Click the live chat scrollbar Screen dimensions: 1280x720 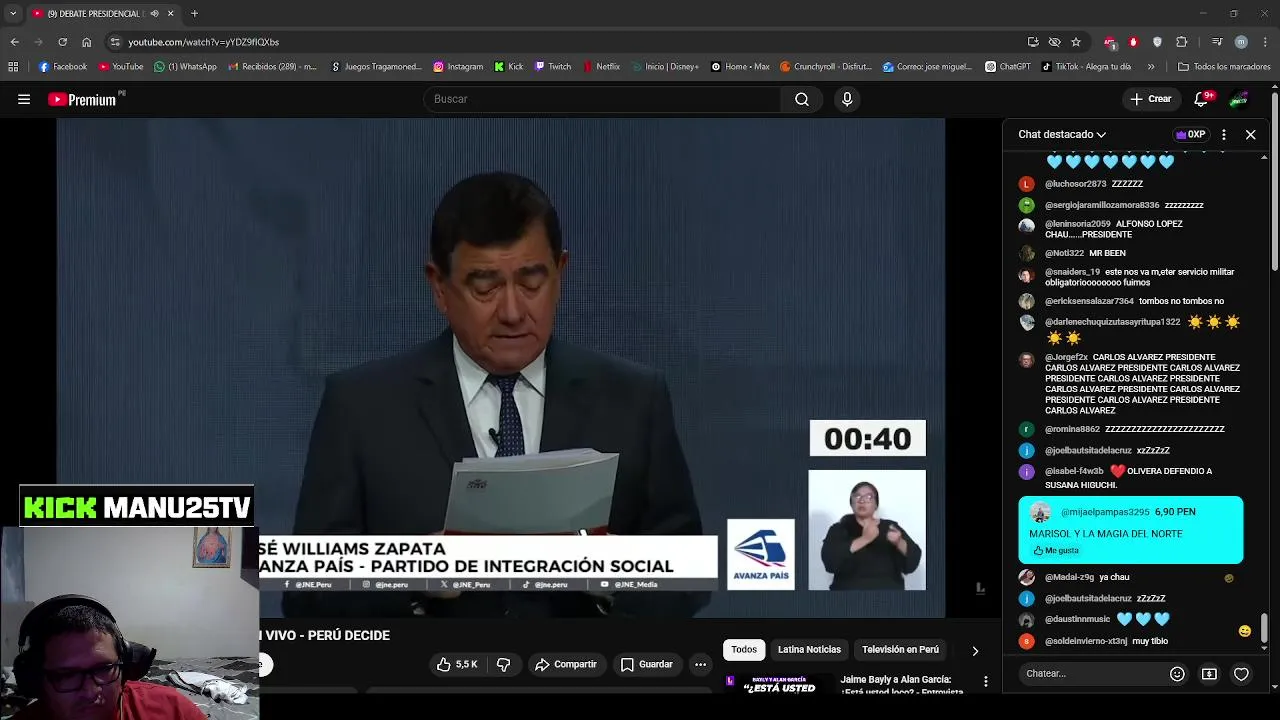(x=1265, y=629)
